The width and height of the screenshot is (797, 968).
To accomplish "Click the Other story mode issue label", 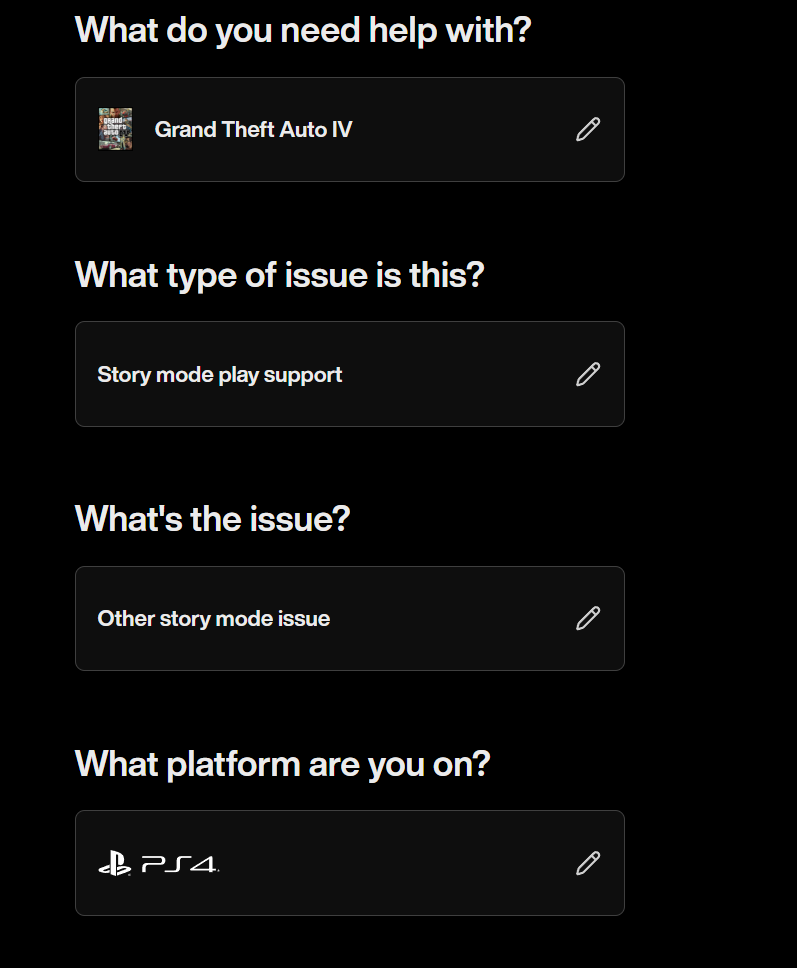I will (213, 619).
